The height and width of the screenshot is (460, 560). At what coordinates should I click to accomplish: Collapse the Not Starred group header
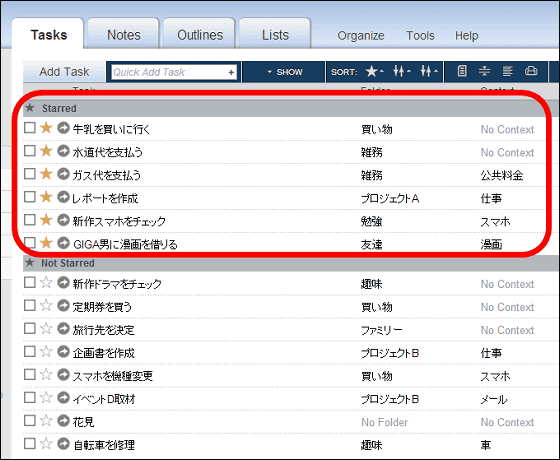tap(291, 263)
